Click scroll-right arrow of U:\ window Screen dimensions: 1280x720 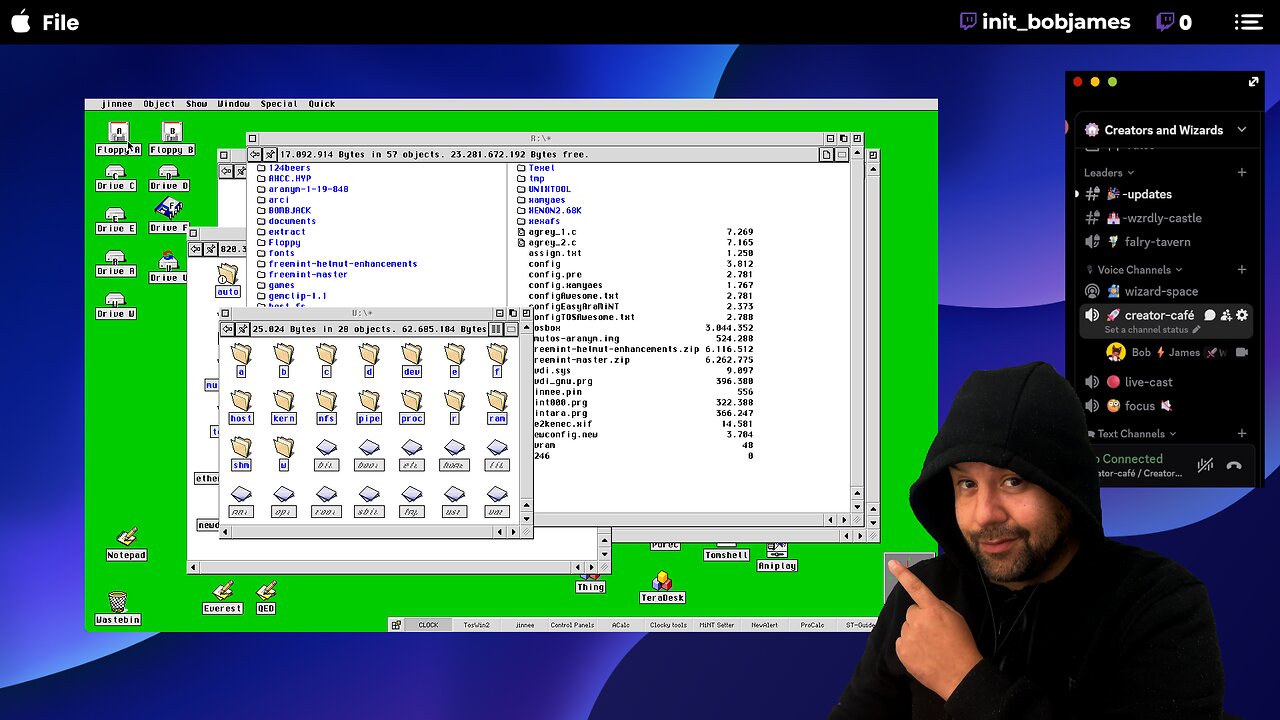pyautogui.click(x=514, y=532)
